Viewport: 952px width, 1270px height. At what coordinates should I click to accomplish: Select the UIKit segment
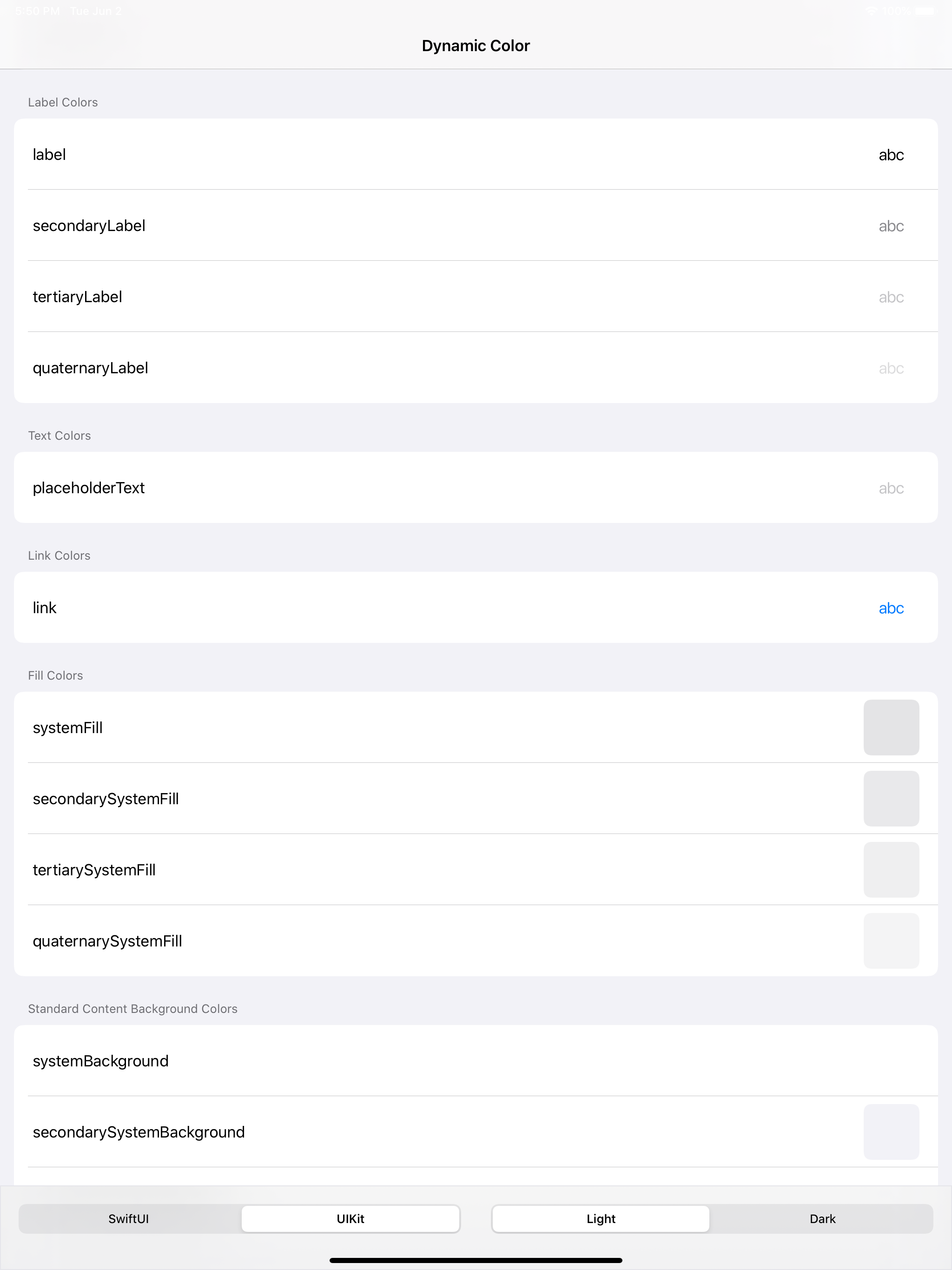(350, 1218)
